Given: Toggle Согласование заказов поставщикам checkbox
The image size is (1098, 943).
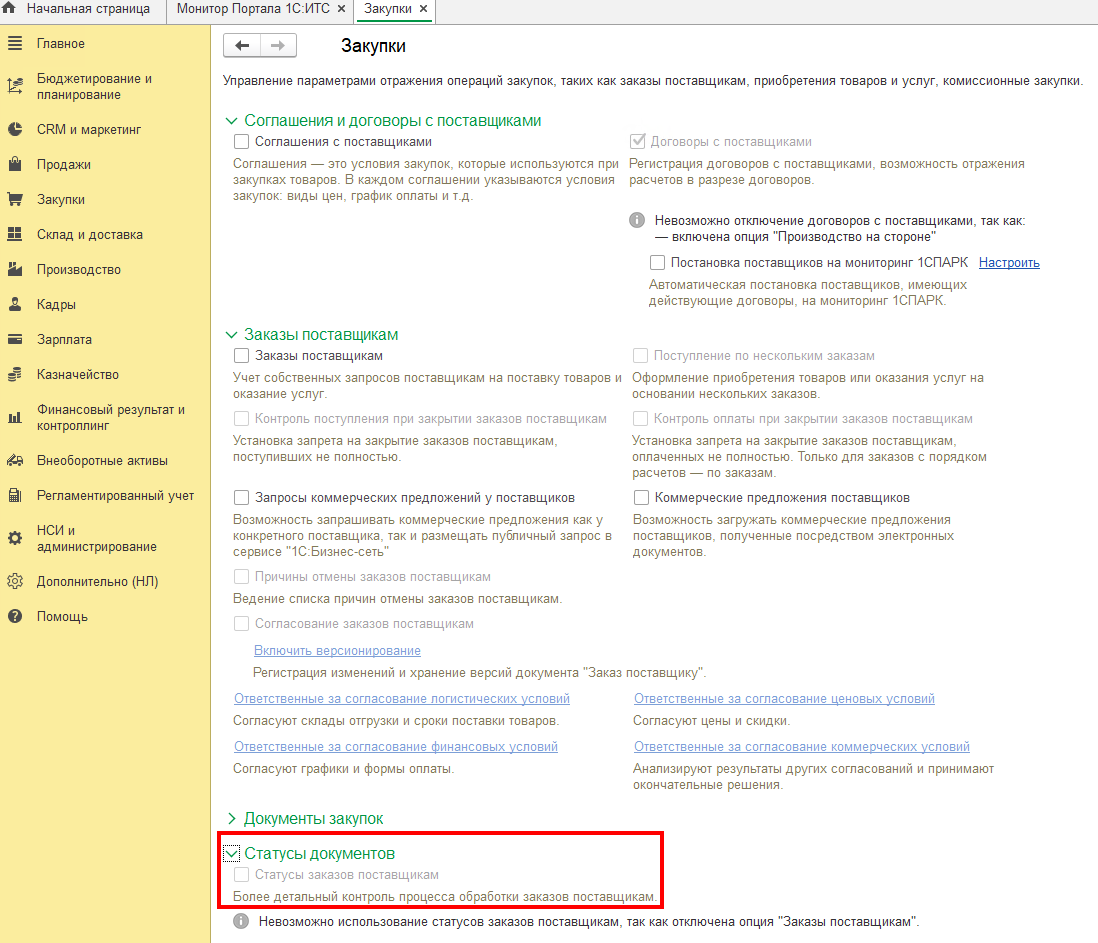Looking at the screenshot, I should coord(242,624).
